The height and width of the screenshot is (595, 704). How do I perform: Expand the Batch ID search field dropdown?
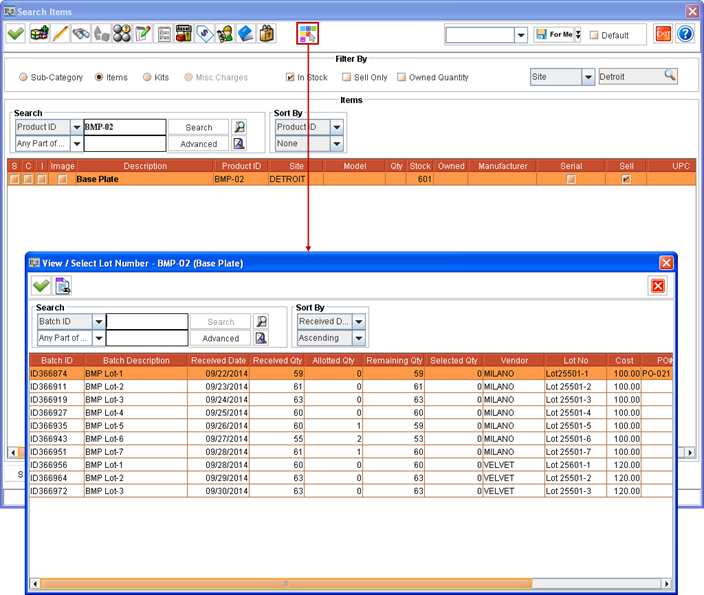pos(99,322)
